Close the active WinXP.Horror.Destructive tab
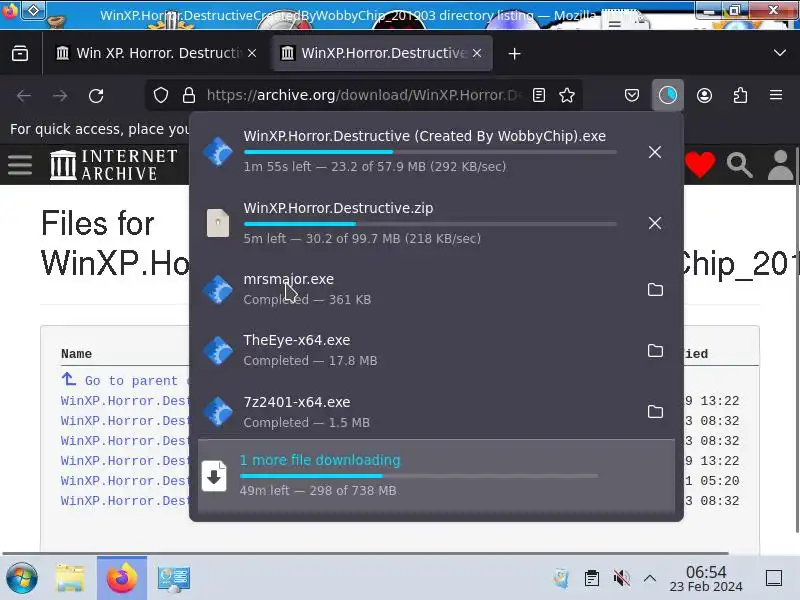Screen dimensions: 800x600 477,53
